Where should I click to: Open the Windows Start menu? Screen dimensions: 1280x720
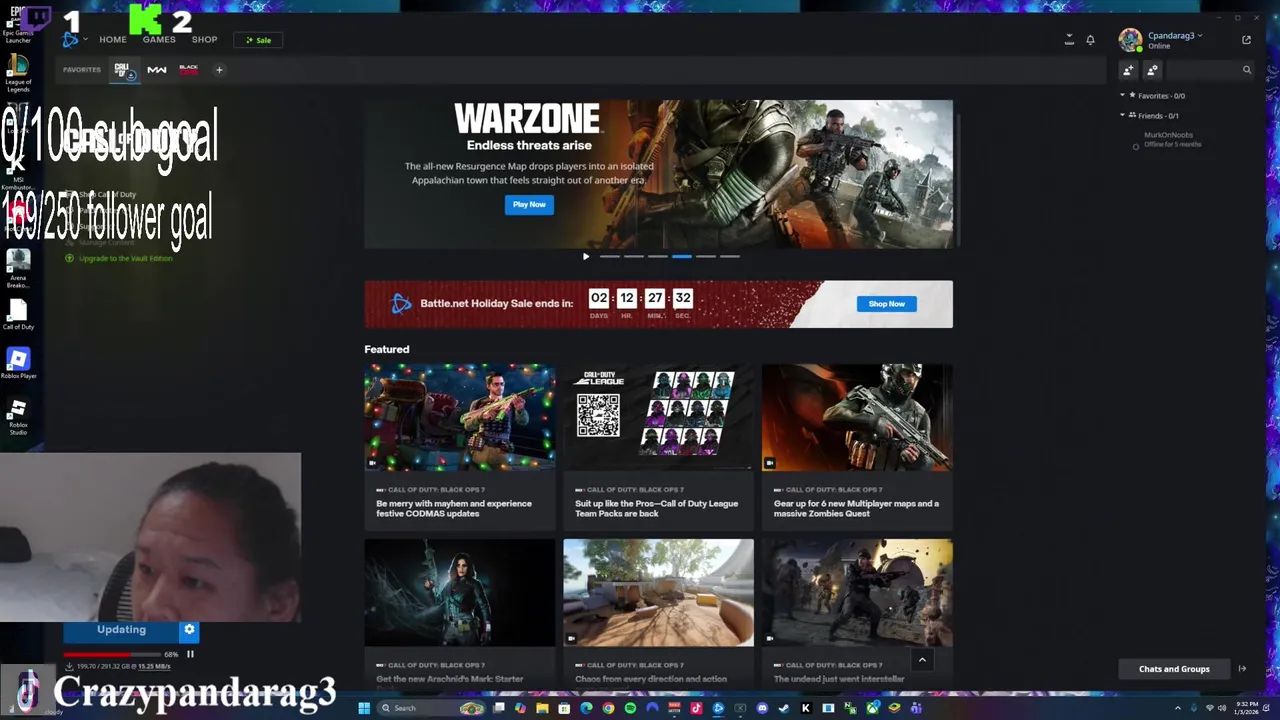tap(364, 708)
